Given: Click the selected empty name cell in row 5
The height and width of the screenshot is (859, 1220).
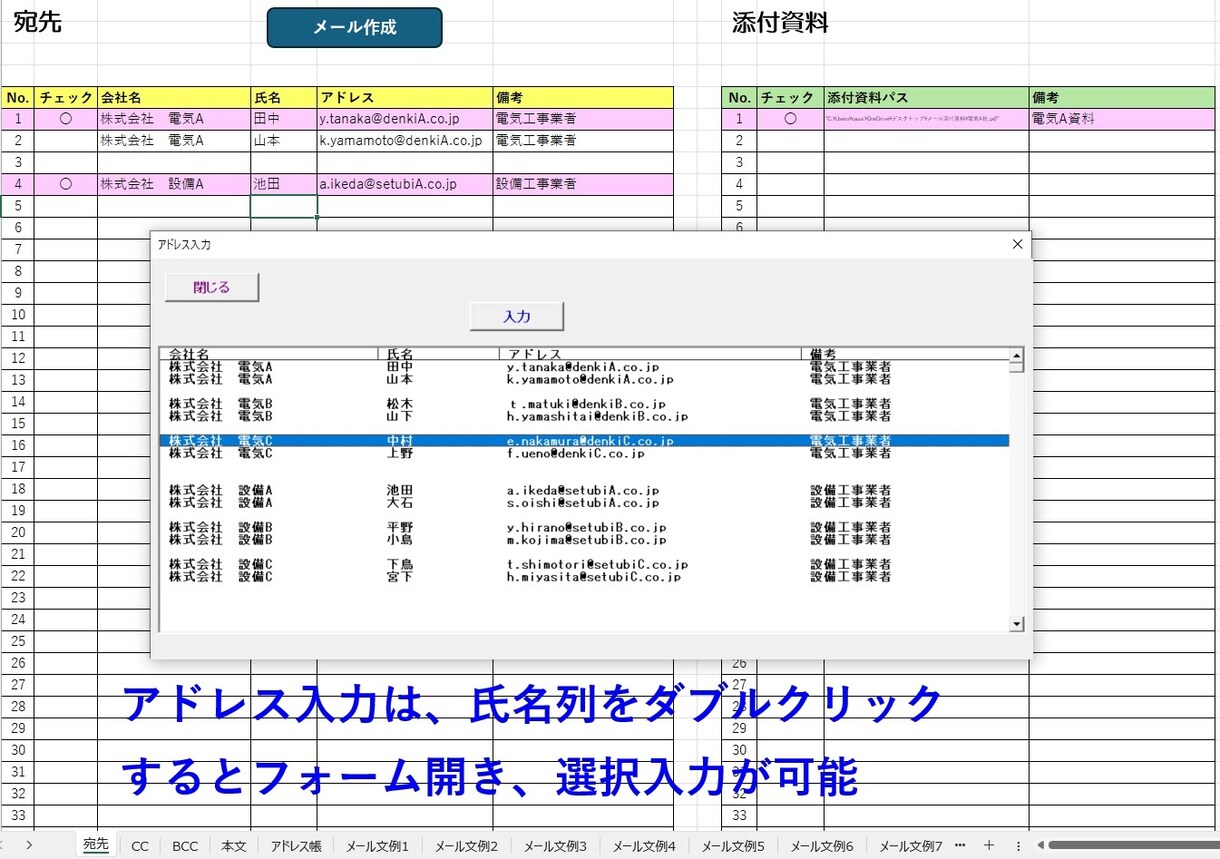Looking at the screenshot, I should point(284,206).
